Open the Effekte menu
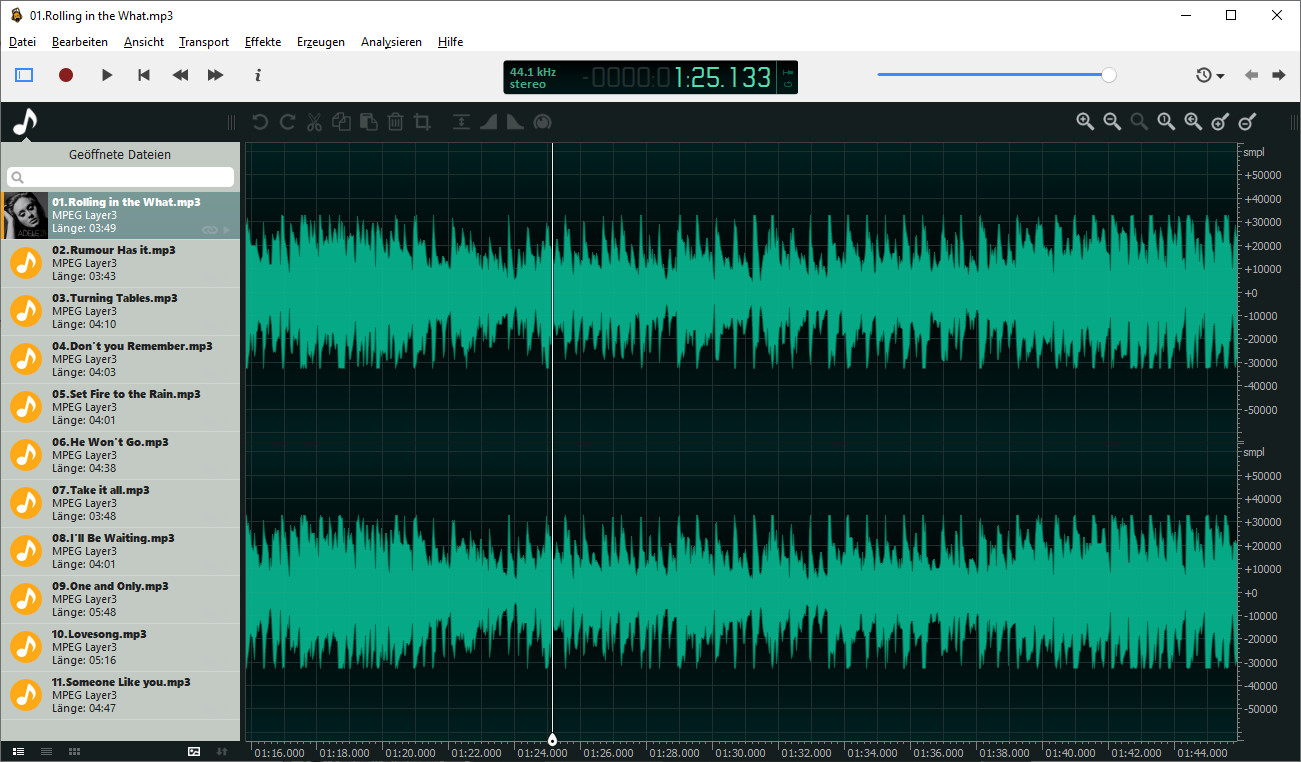This screenshot has width=1301, height=762. click(x=262, y=42)
